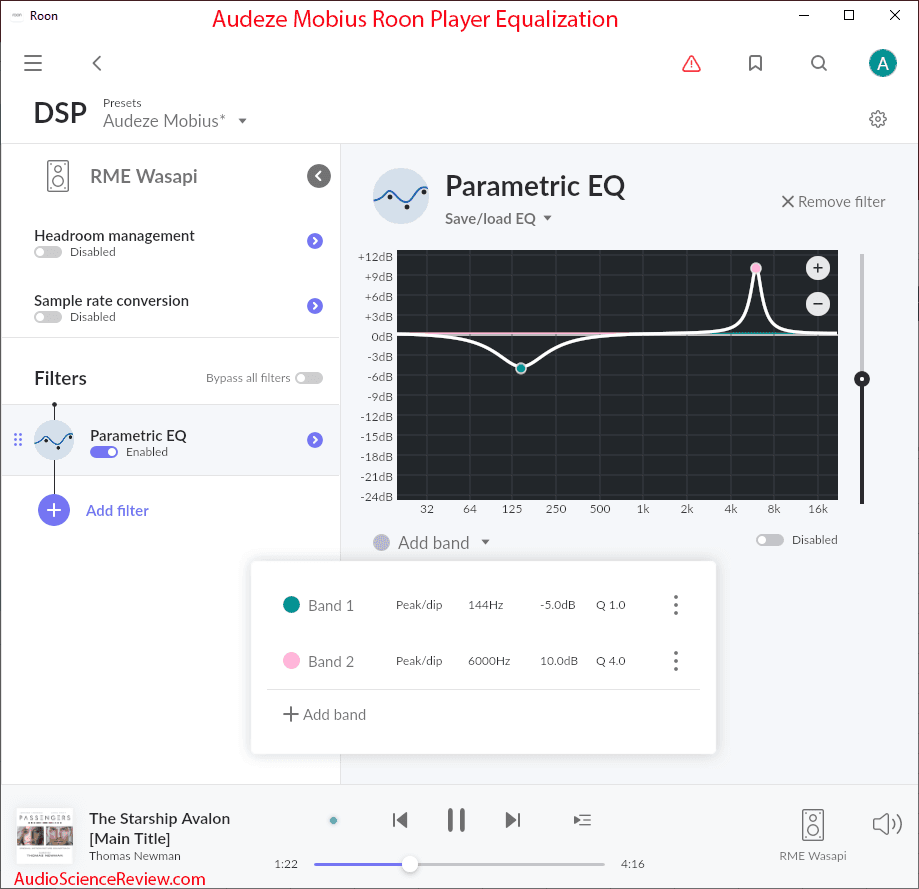This screenshot has width=919, height=889.
Task: Click Band 1 Peak/dip filter type
Action: tap(419, 605)
